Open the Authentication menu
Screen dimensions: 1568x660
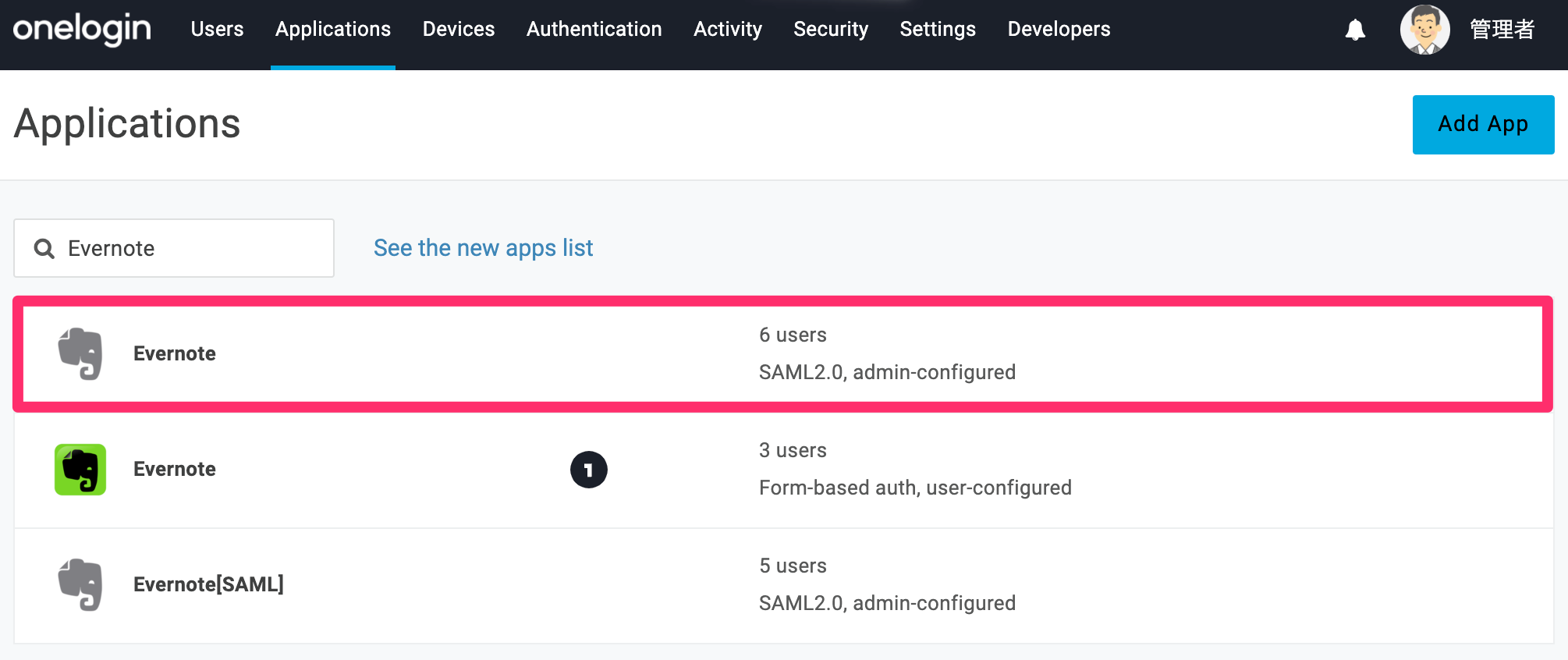[x=594, y=29]
